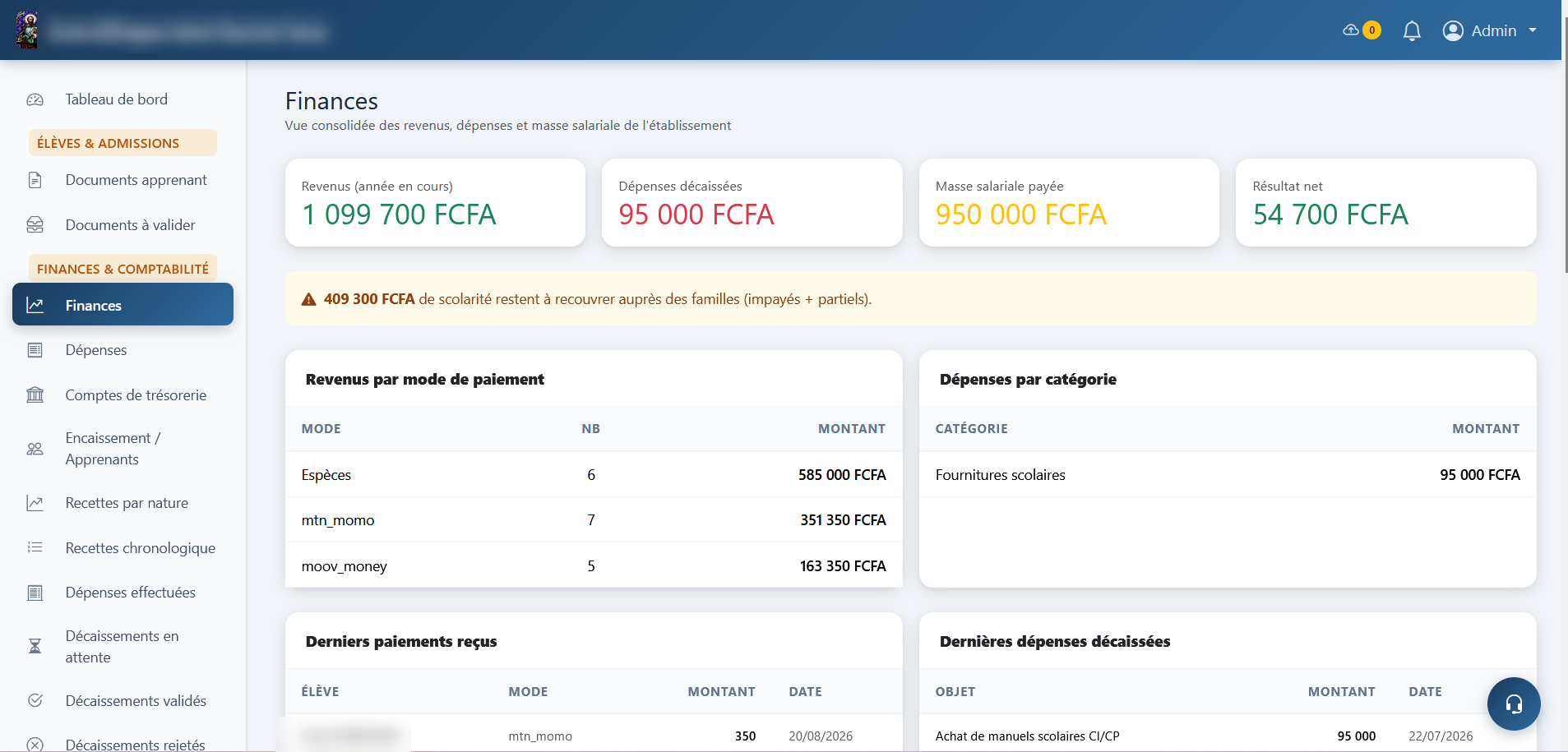Click the Dépenses décaissées 95 000 FCFA card

(x=752, y=203)
